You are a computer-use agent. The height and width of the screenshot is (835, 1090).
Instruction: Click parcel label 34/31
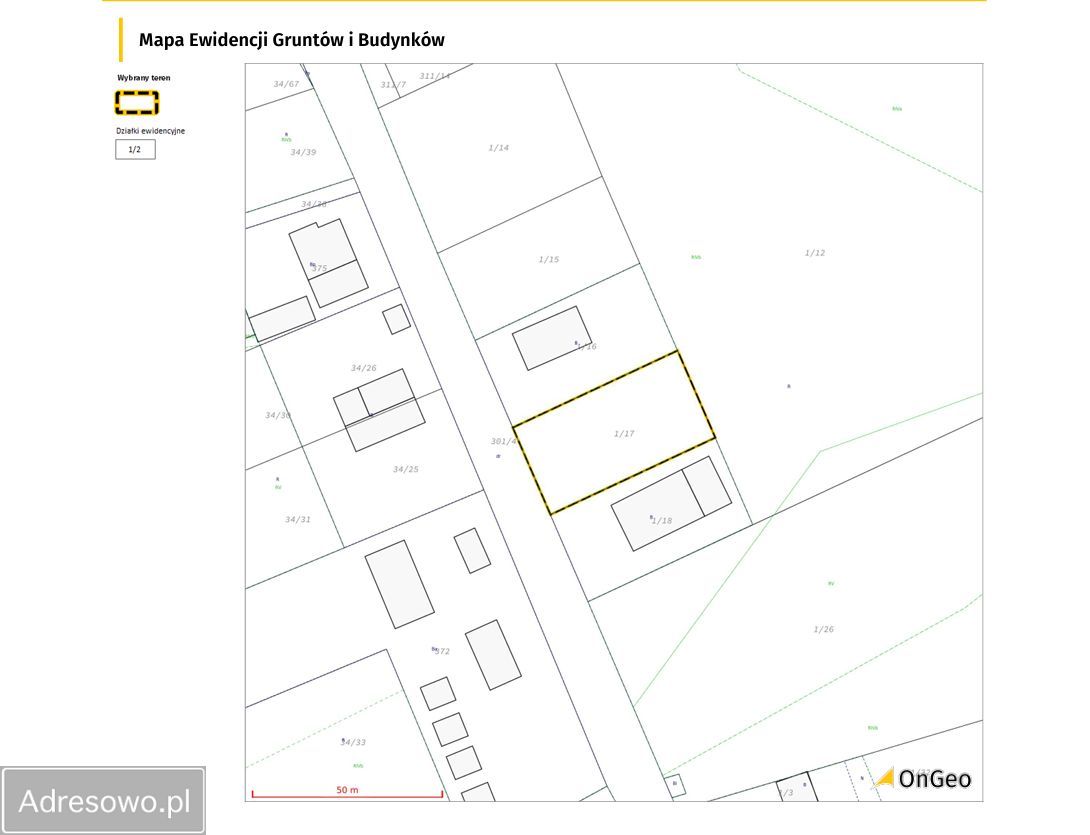[298, 519]
